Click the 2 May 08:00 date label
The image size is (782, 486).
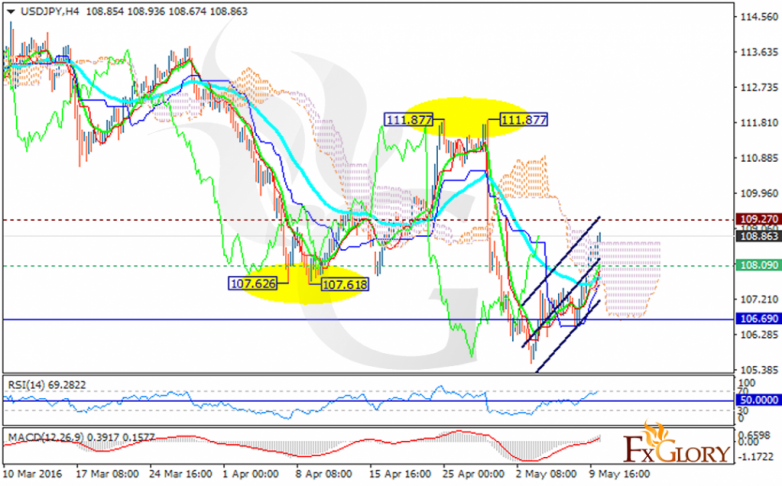click(546, 474)
